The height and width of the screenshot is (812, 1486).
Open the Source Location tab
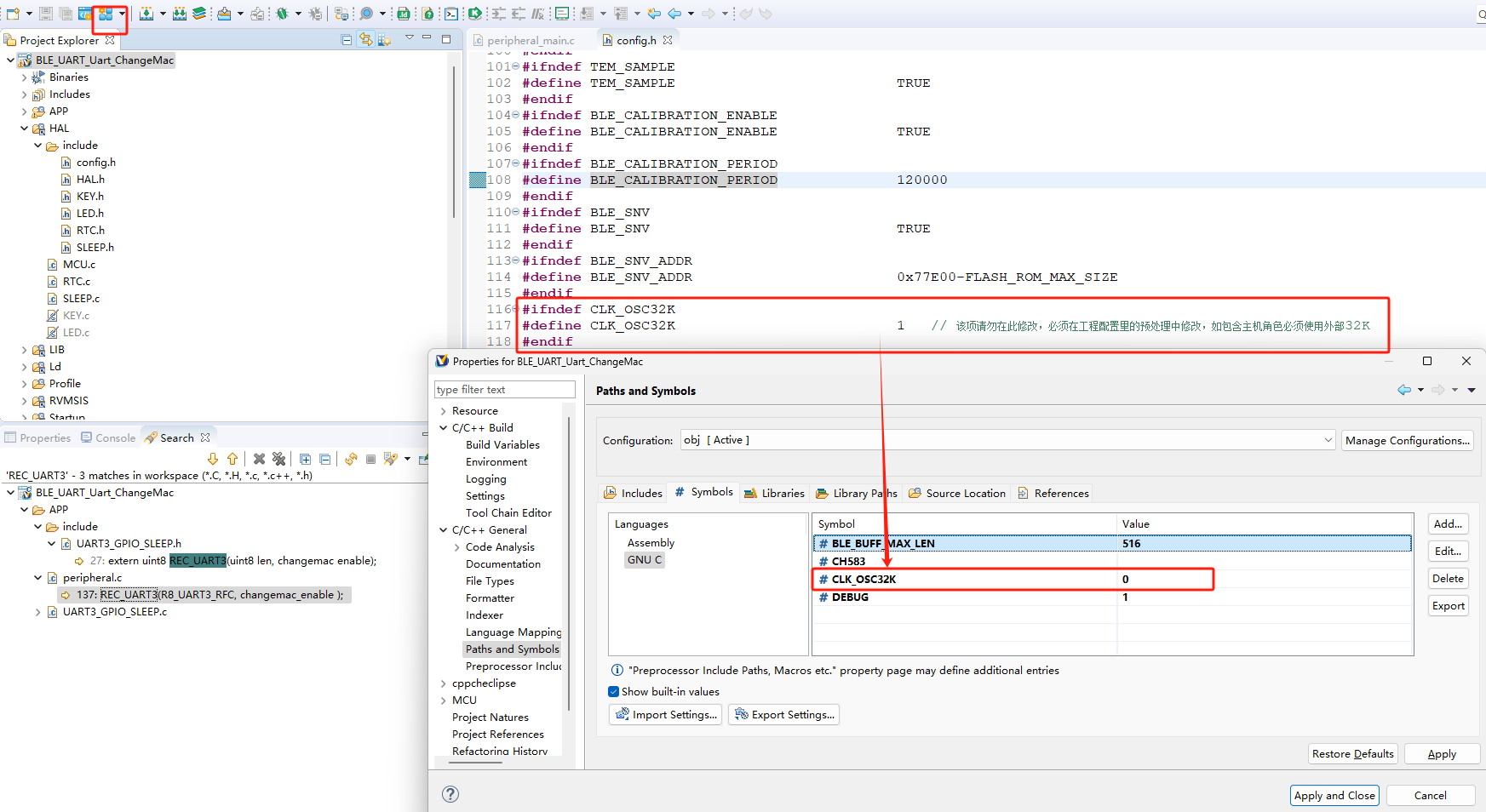(956, 493)
